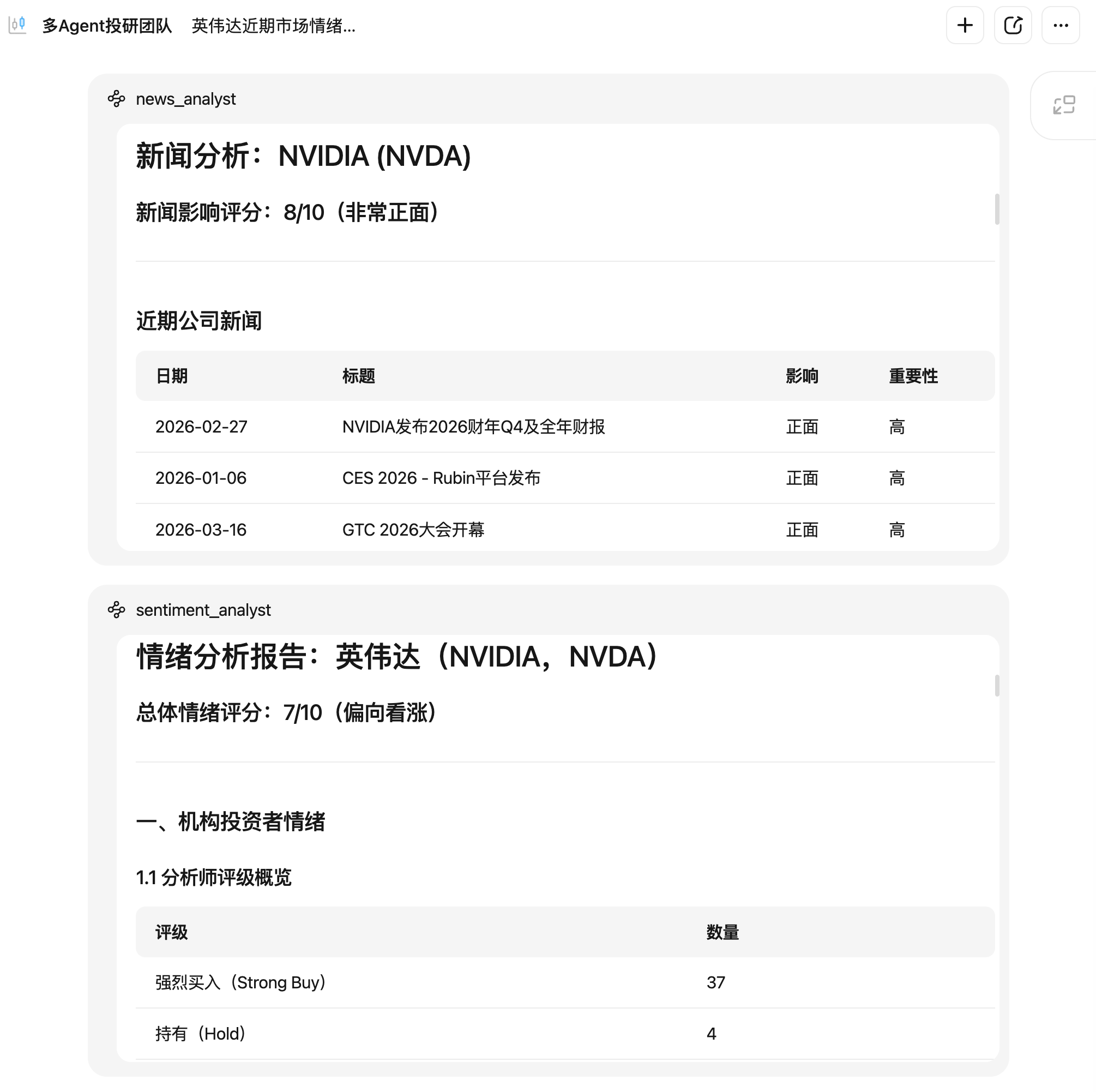Click the "日期" column header
The height and width of the screenshot is (1092, 1096).
172,376
